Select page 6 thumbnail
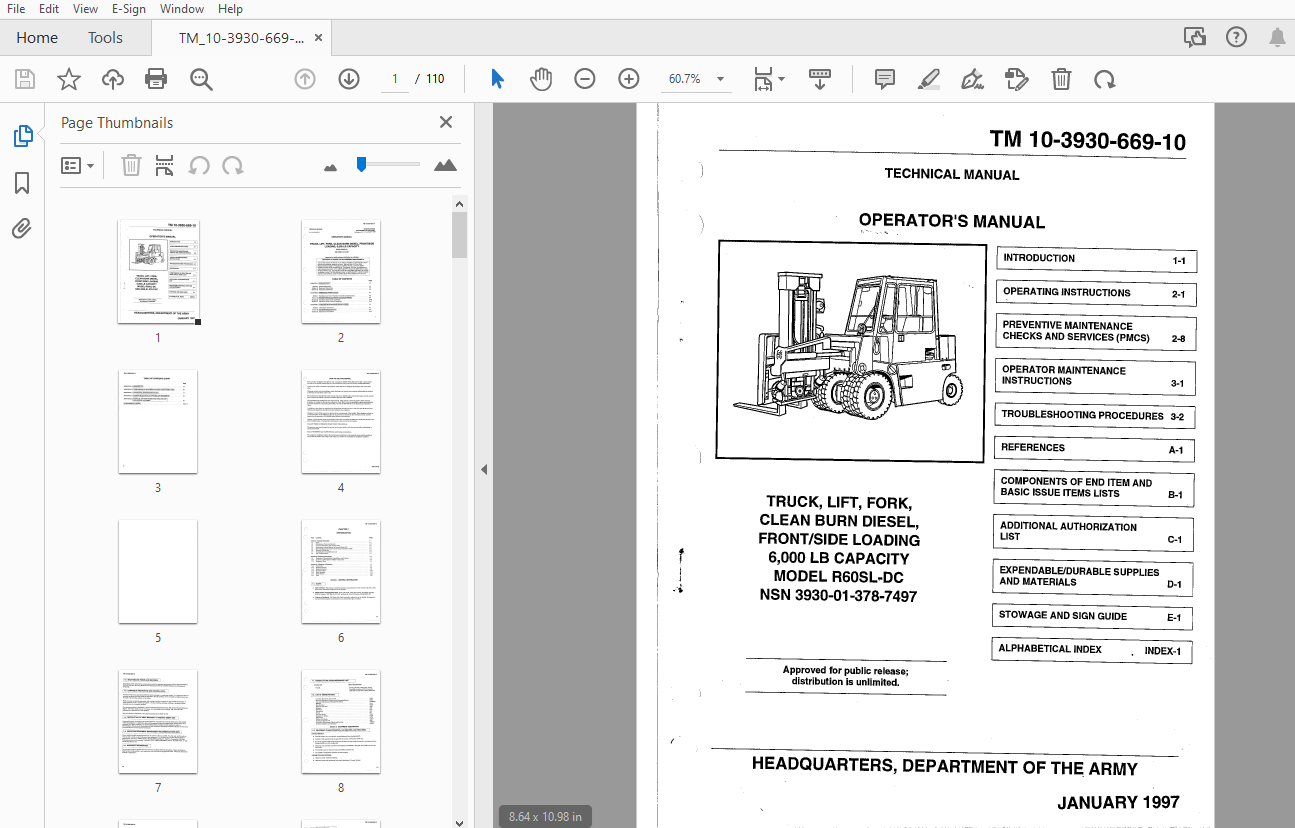This screenshot has width=1295, height=828. point(341,572)
